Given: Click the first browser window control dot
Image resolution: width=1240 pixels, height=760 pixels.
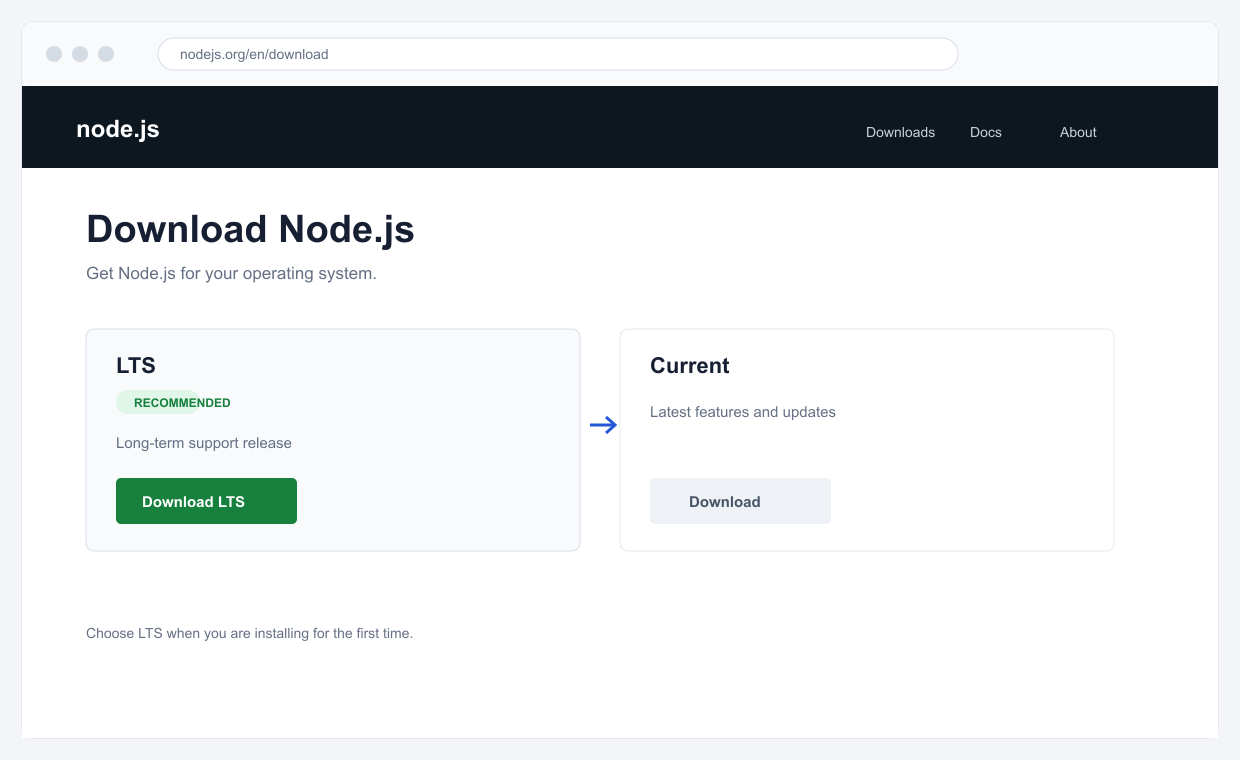Looking at the screenshot, I should click(54, 54).
